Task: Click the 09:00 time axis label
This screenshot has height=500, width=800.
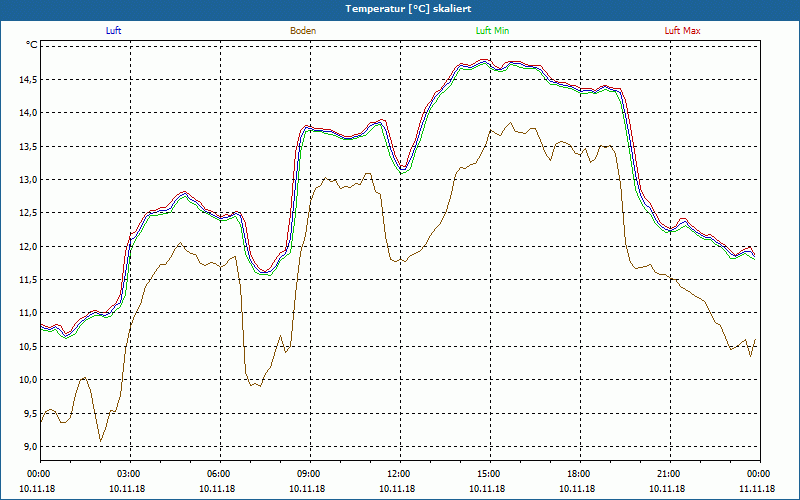Action: point(310,474)
